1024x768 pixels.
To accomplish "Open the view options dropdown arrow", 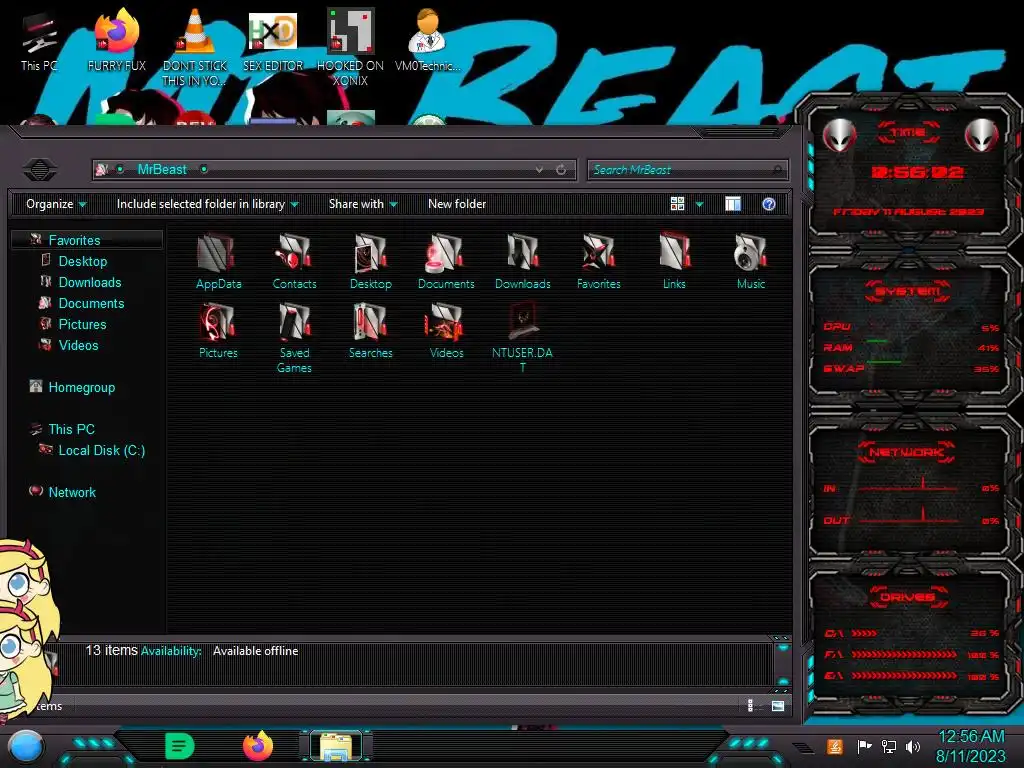I will click(x=699, y=204).
